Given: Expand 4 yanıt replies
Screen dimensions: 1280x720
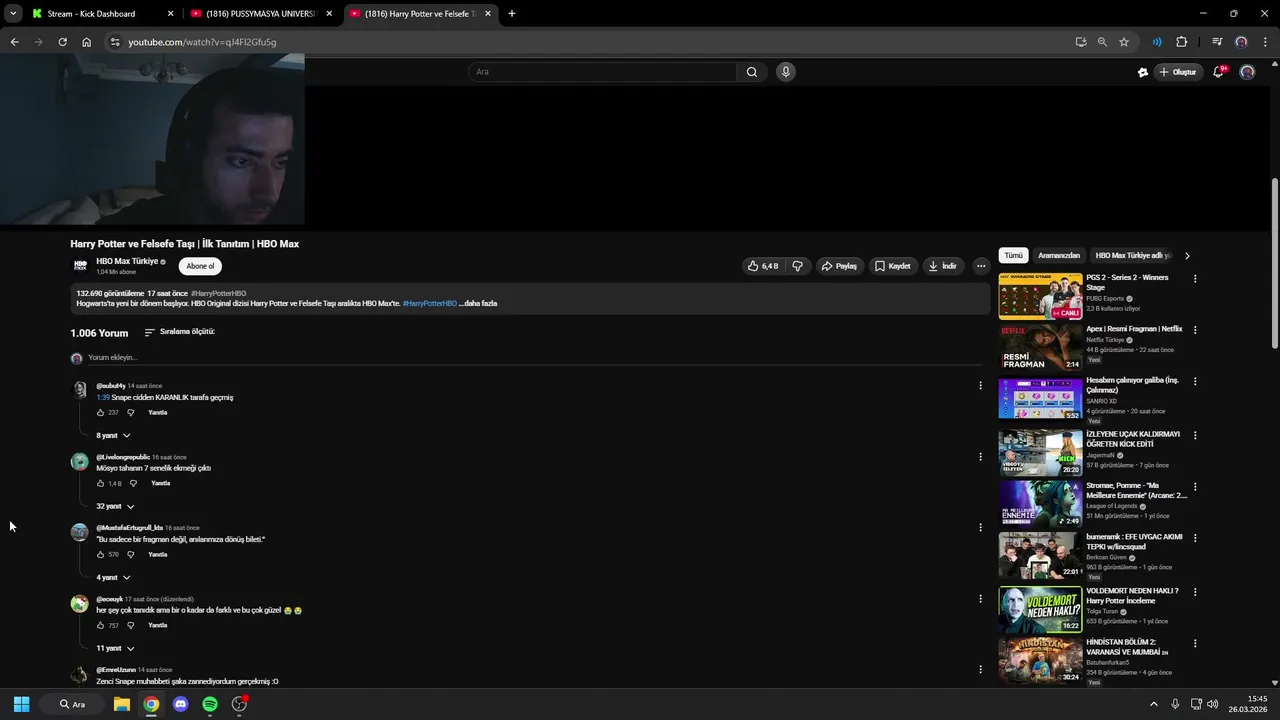Looking at the screenshot, I should click(113, 577).
